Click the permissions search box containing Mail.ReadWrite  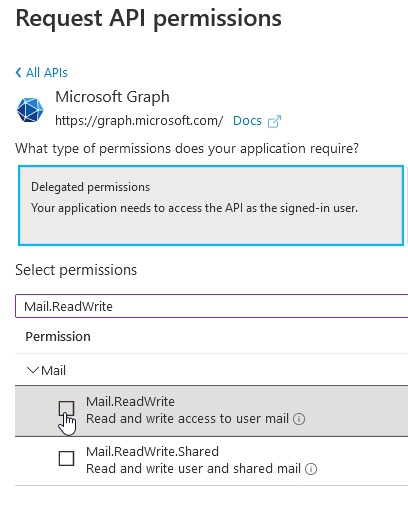(211, 306)
